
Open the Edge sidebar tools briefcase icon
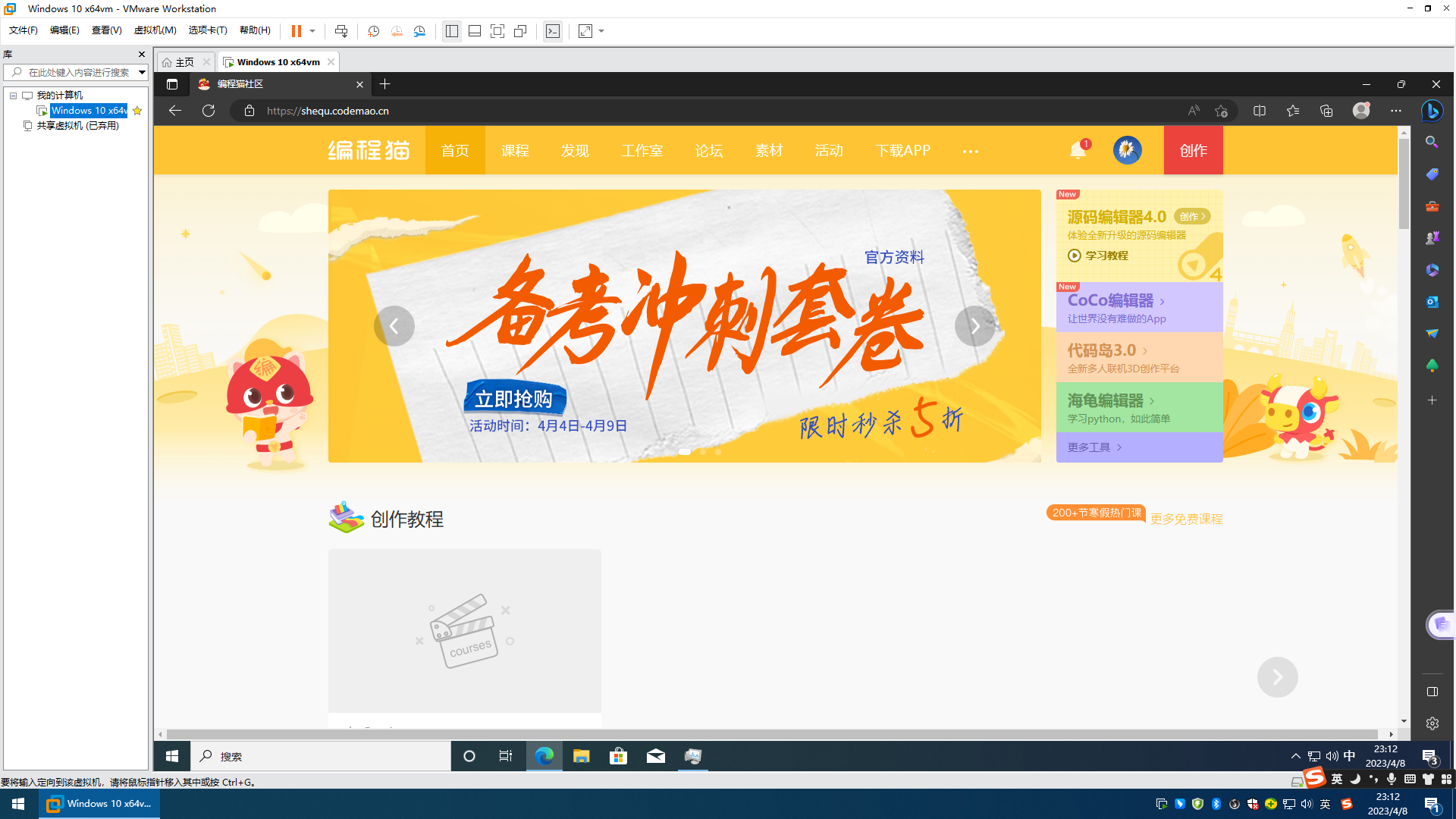(x=1432, y=206)
